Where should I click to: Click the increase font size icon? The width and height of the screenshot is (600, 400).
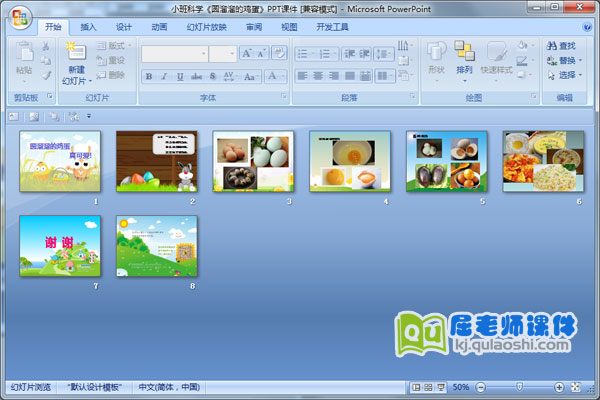click(247, 54)
